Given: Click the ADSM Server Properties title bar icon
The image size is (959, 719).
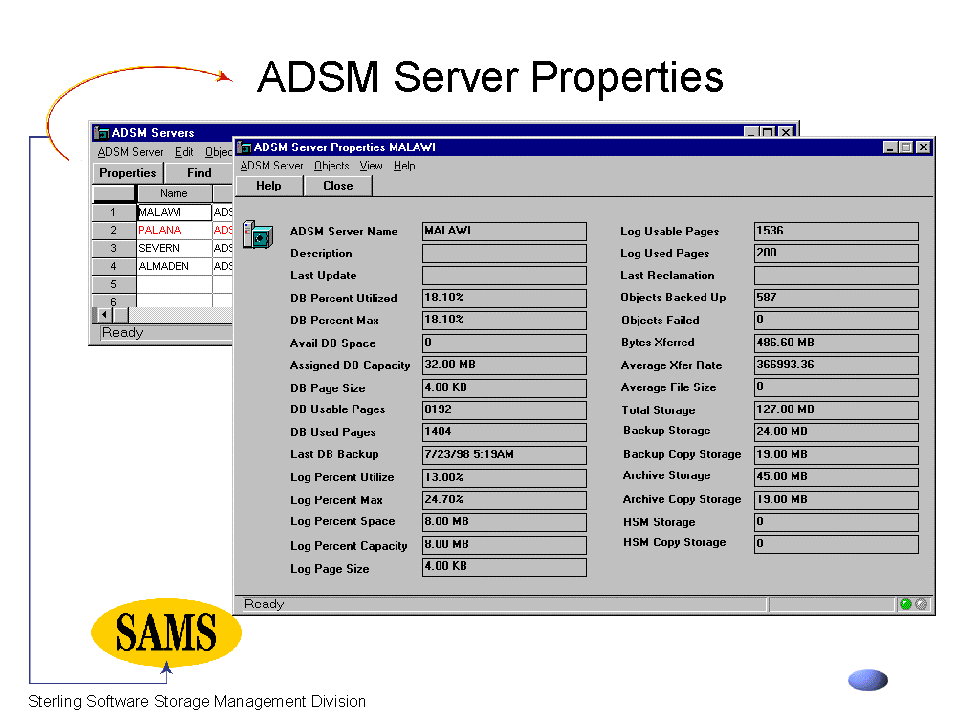Looking at the screenshot, I should 244,147.
